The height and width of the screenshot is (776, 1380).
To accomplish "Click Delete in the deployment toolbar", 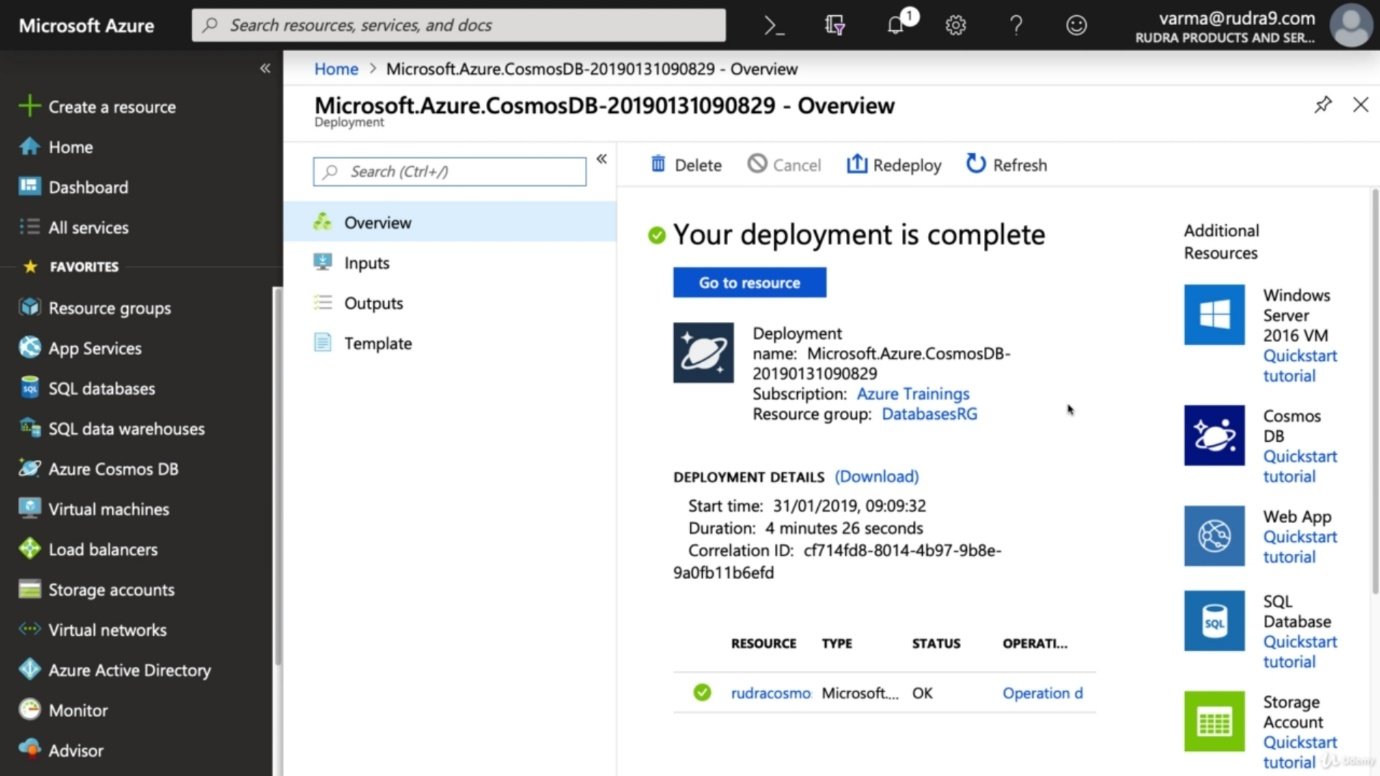I will (686, 165).
